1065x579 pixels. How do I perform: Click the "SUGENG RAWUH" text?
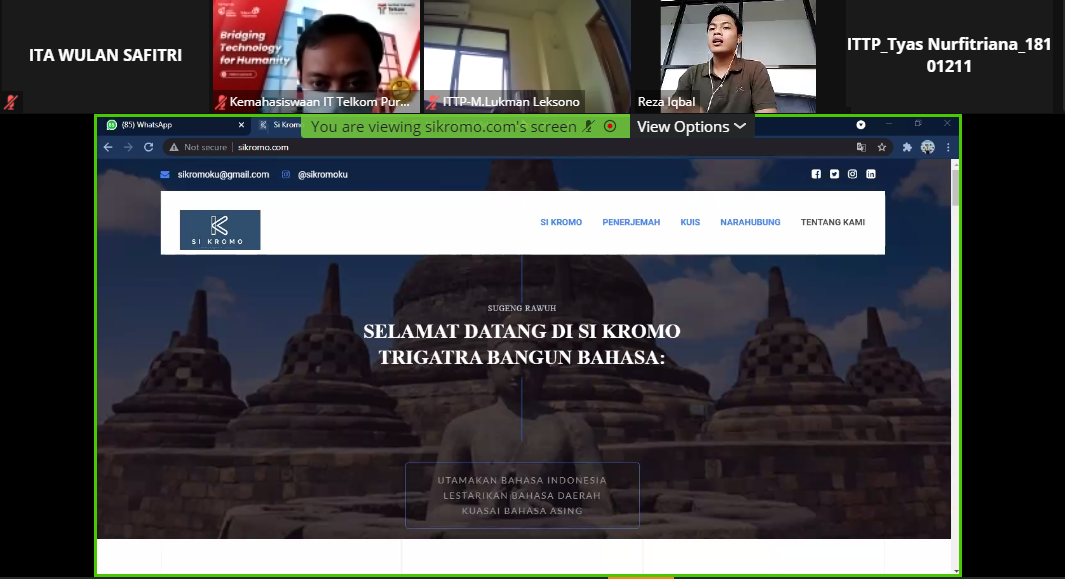(522, 308)
